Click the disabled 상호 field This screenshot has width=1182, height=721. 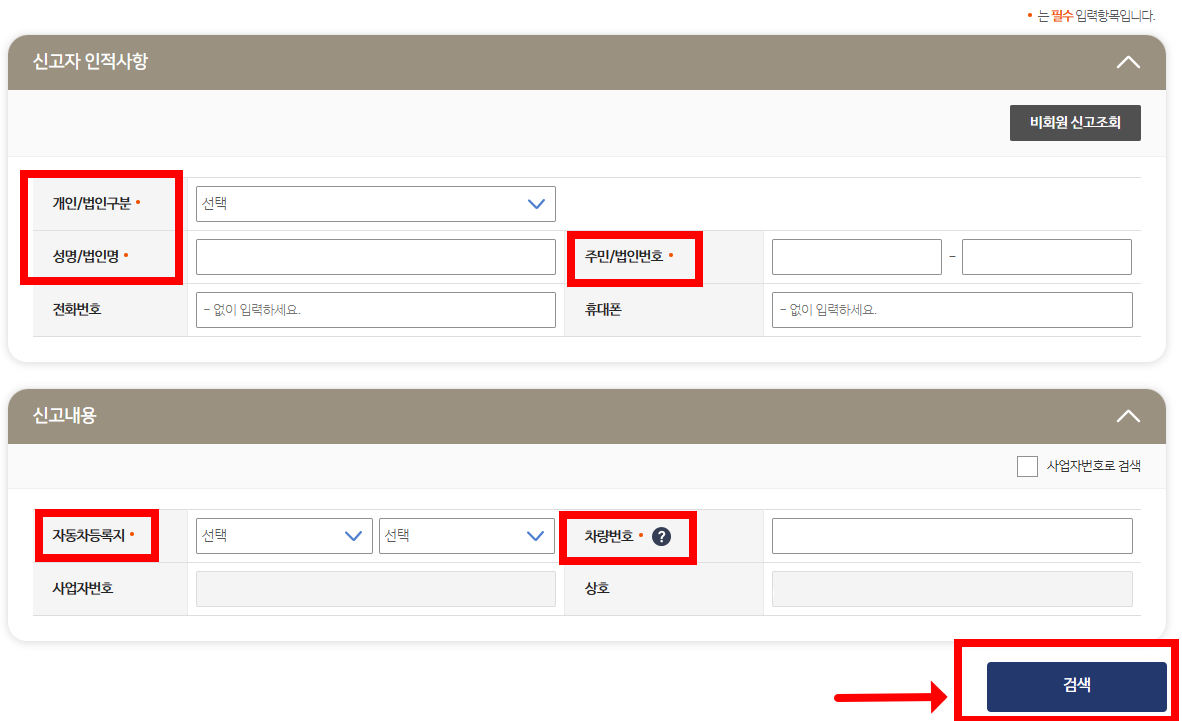tap(952, 589)
